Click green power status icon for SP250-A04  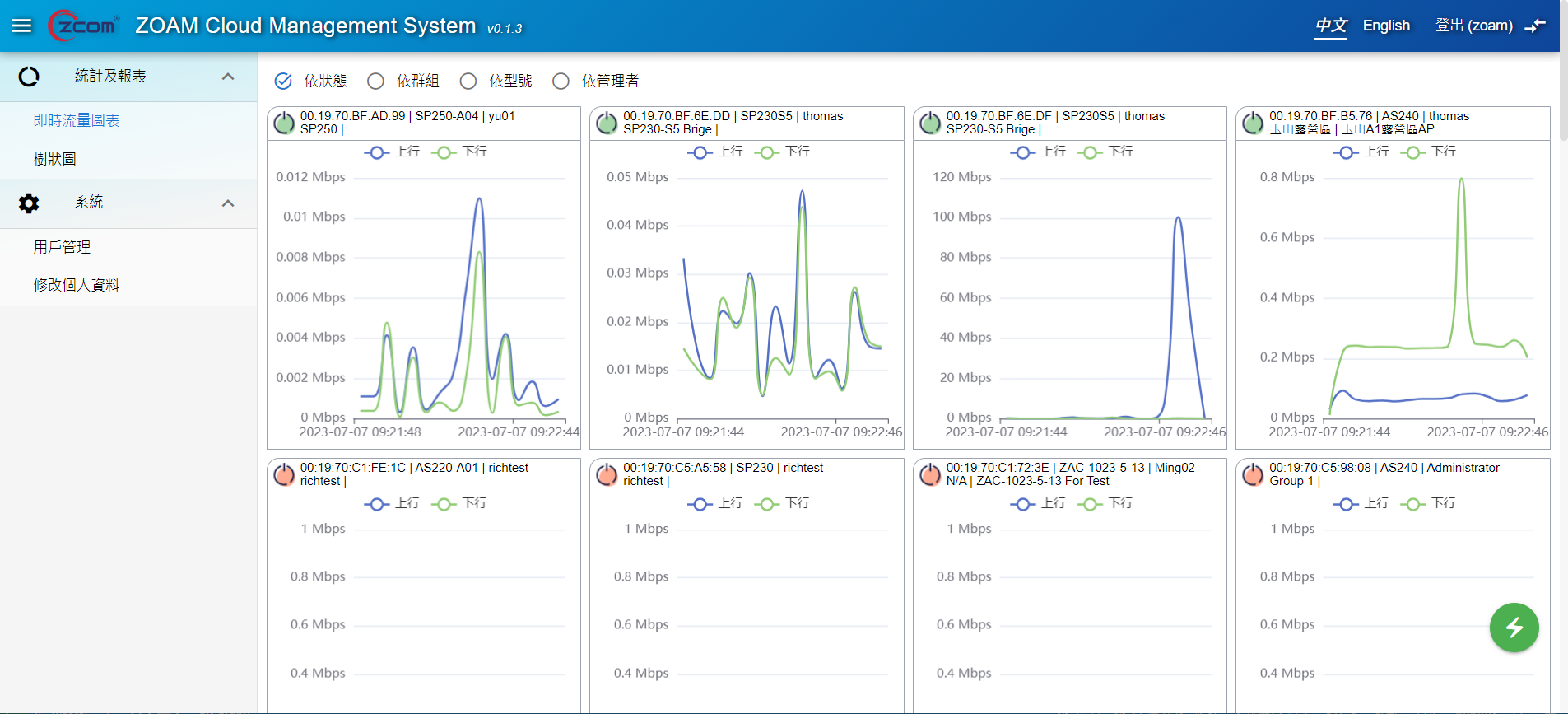pos(284,124)
